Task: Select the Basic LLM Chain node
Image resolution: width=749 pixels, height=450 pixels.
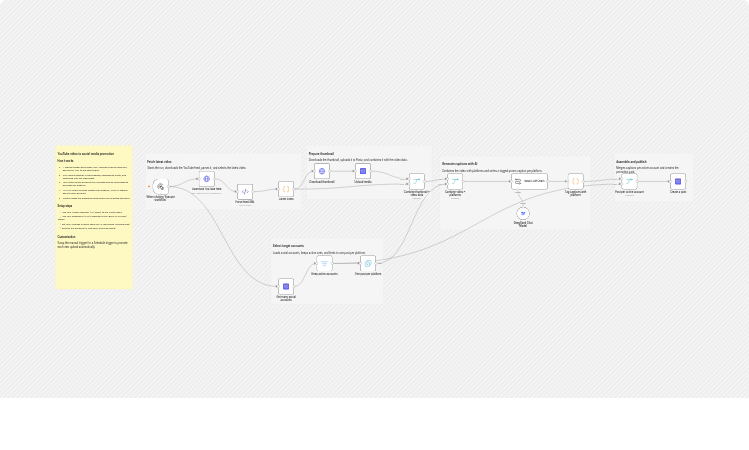Action: pos(529,181)
